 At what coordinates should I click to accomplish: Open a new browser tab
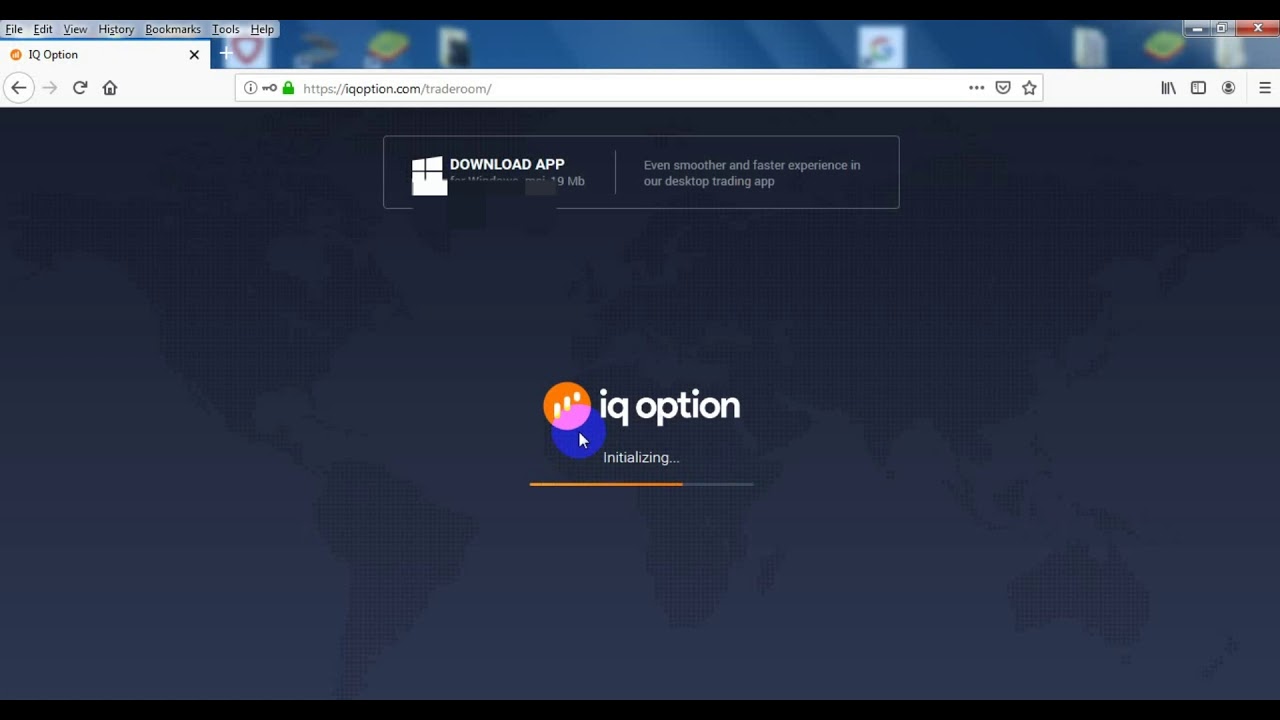[226, 53]
